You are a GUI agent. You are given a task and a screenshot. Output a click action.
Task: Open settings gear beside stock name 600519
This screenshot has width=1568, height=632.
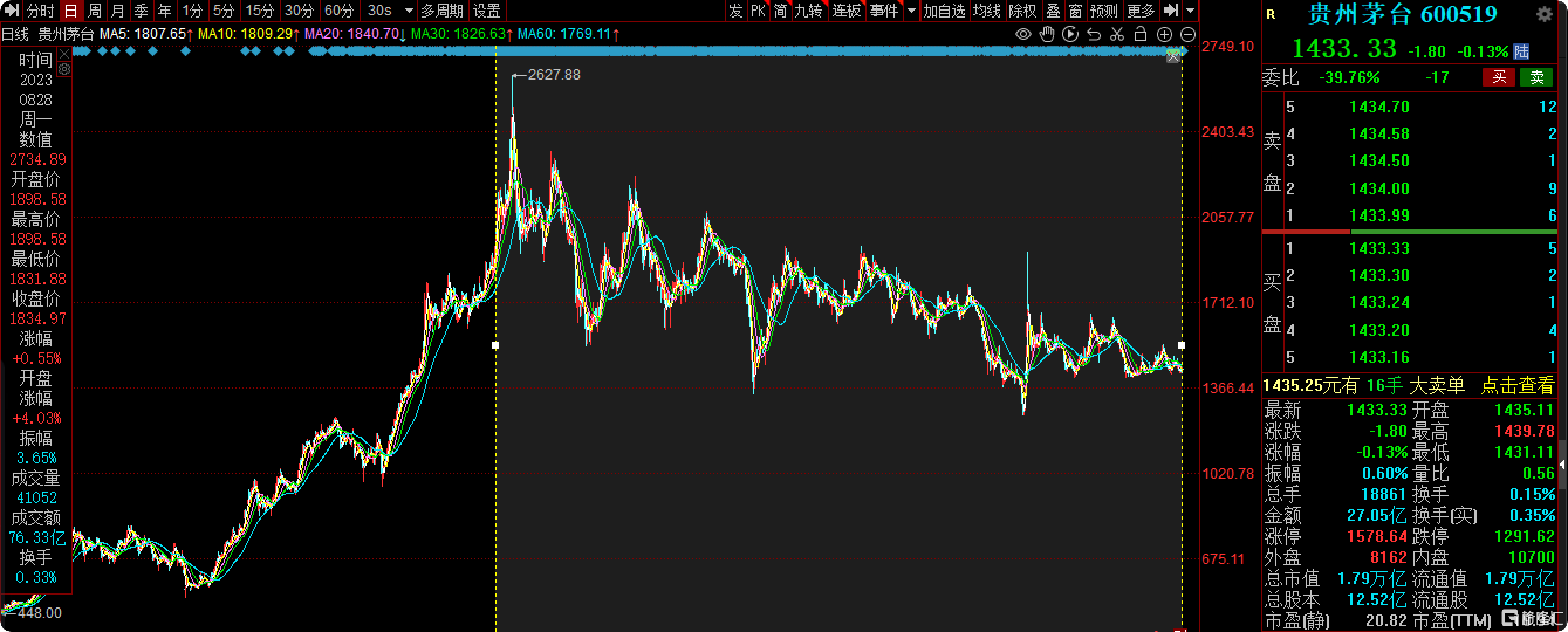click(x=1543, y=14)
